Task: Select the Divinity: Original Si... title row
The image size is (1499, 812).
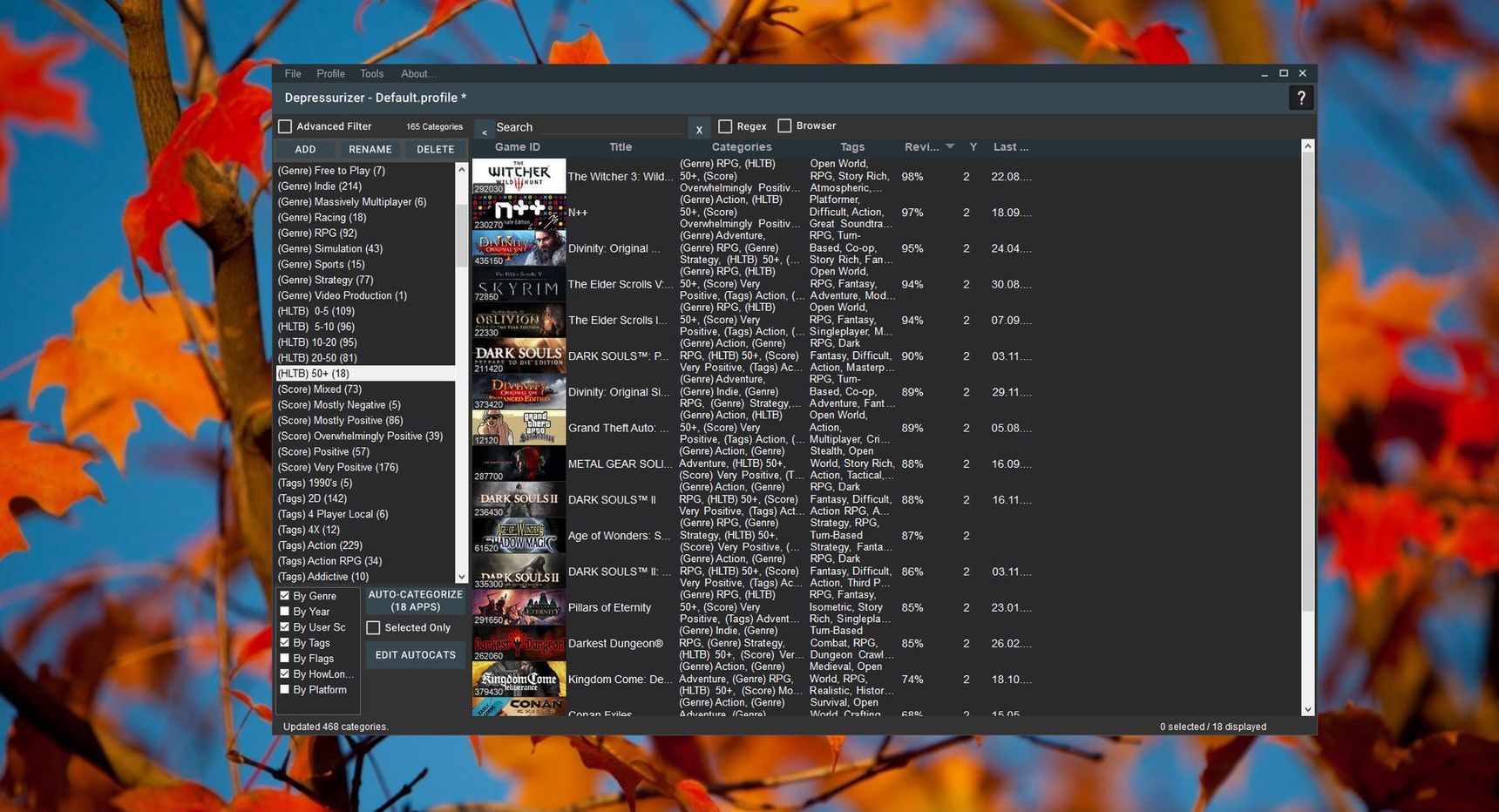Action: (x=619, y=392)
